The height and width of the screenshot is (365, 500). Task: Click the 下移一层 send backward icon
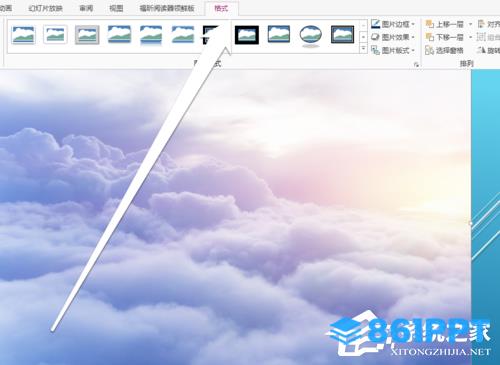[x=429, y=37]
